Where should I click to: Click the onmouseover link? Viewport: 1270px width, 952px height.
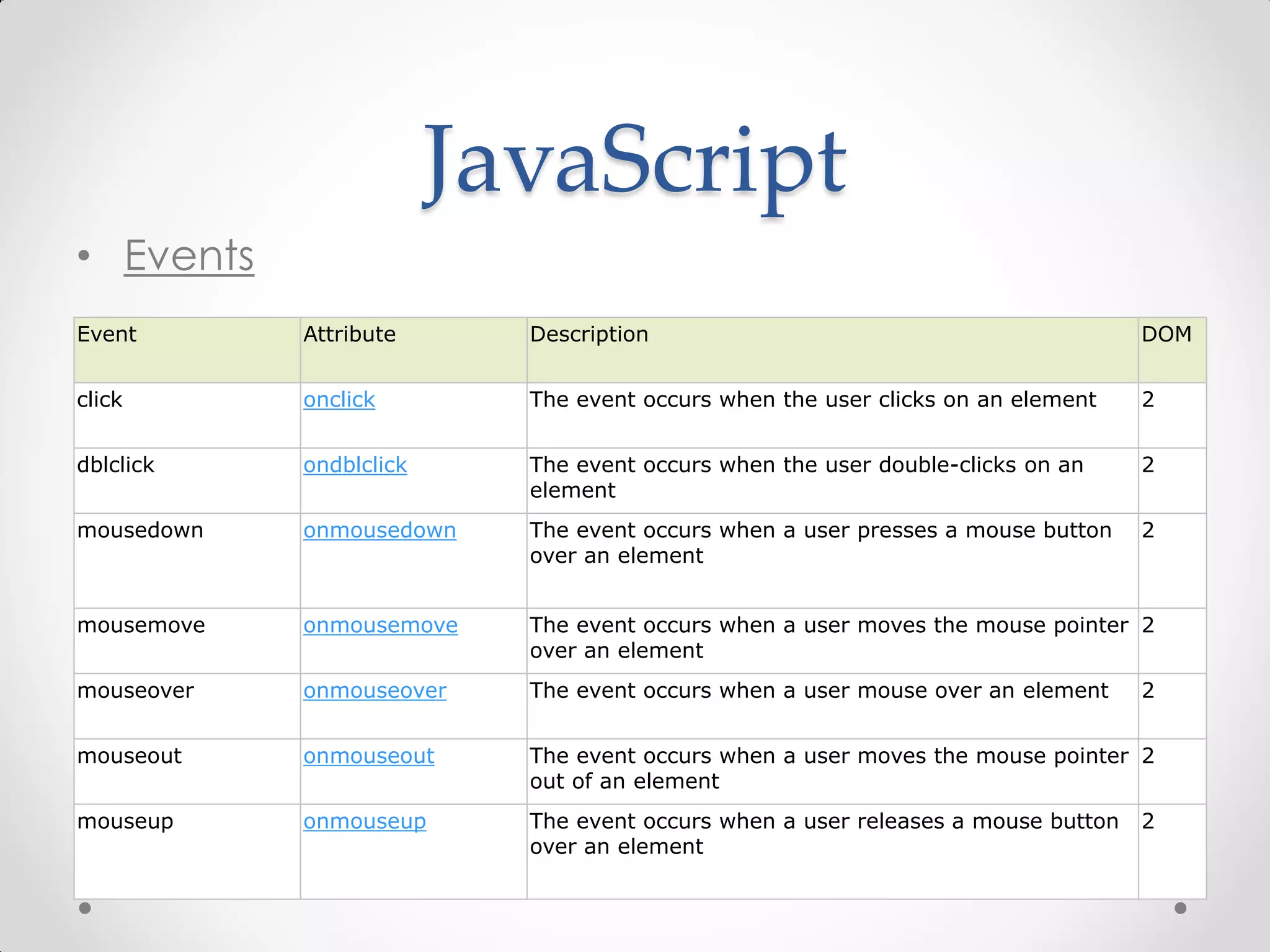pos(375,690)
